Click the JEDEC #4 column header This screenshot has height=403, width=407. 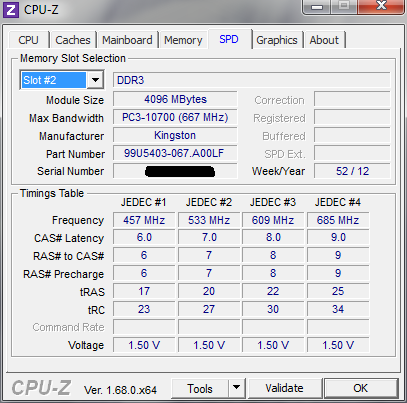click(x=338, y=202)
